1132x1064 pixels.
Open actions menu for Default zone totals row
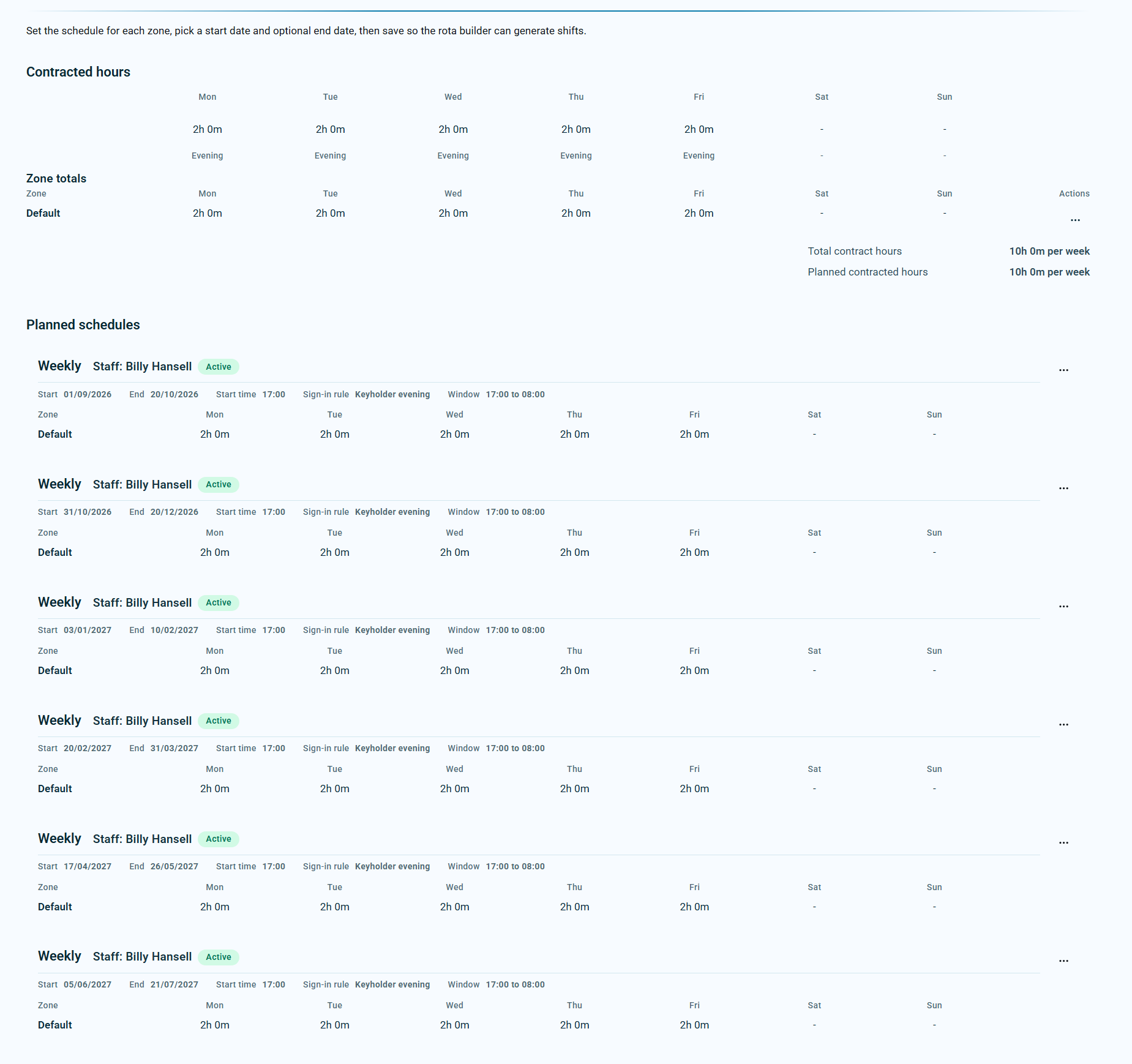[1075, 219]
